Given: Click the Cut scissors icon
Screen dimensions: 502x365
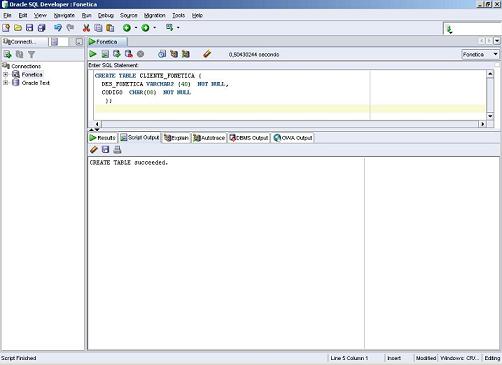Looking at the screenshot, I should tap(86, 28).
